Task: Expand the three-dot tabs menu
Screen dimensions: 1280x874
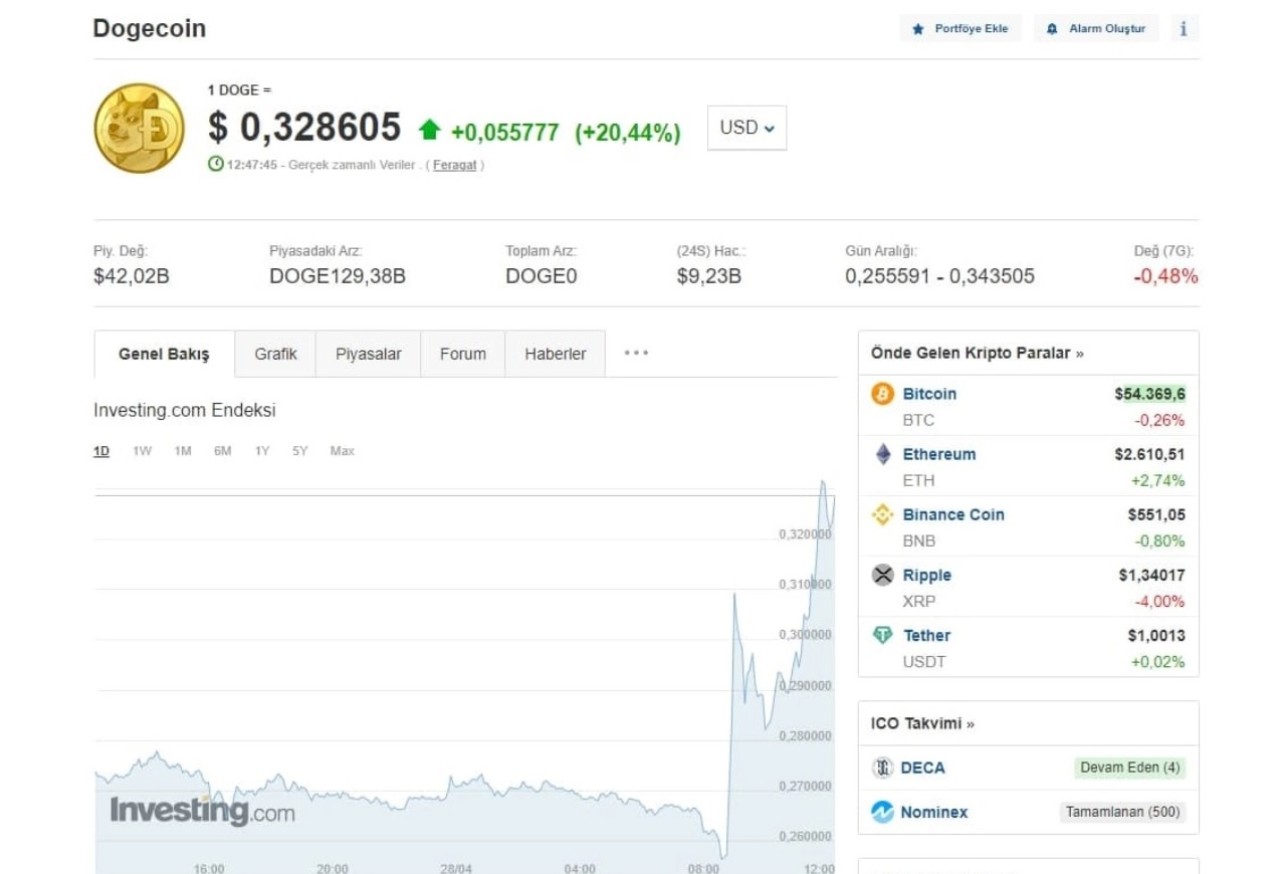Action: pos(636,352)
